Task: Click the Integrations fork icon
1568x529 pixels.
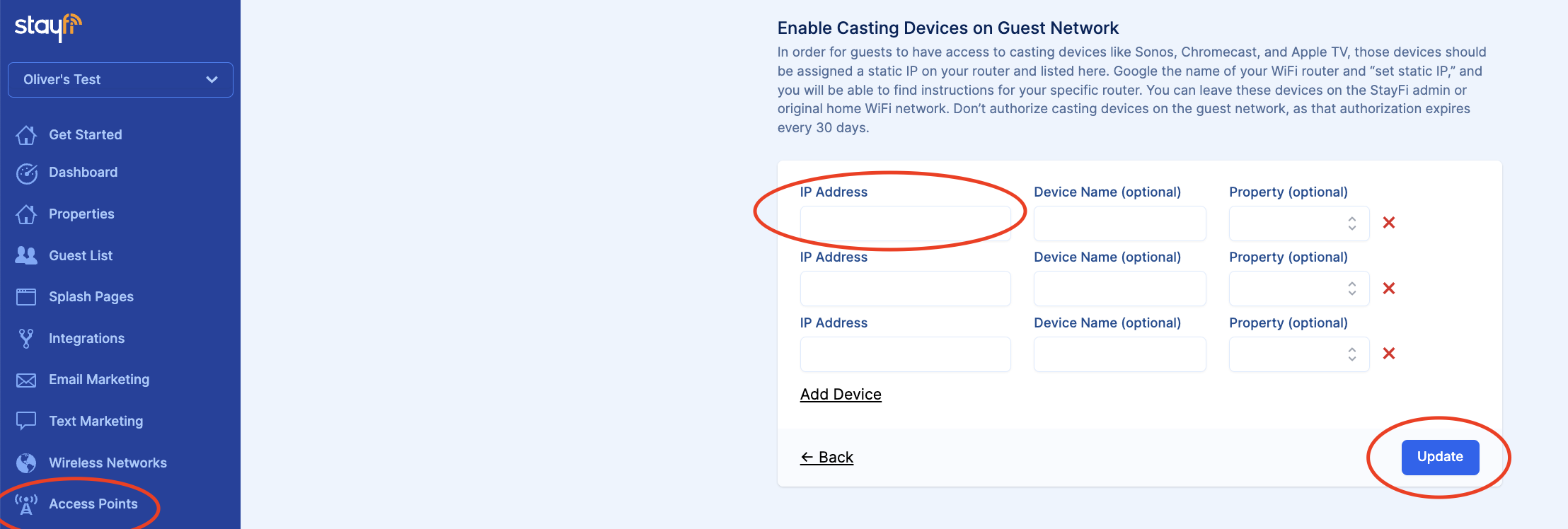Action: pos(26,339)
